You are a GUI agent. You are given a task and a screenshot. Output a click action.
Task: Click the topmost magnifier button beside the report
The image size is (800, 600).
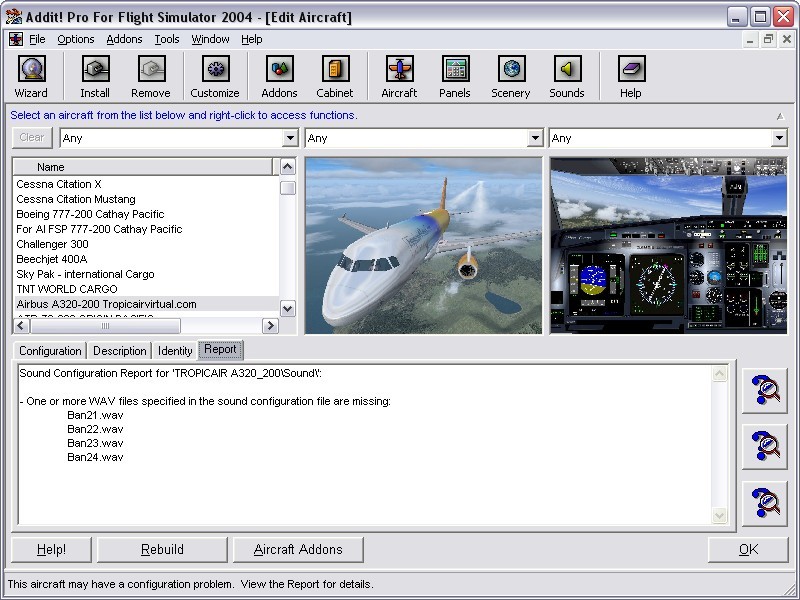[x=765, y=391]
